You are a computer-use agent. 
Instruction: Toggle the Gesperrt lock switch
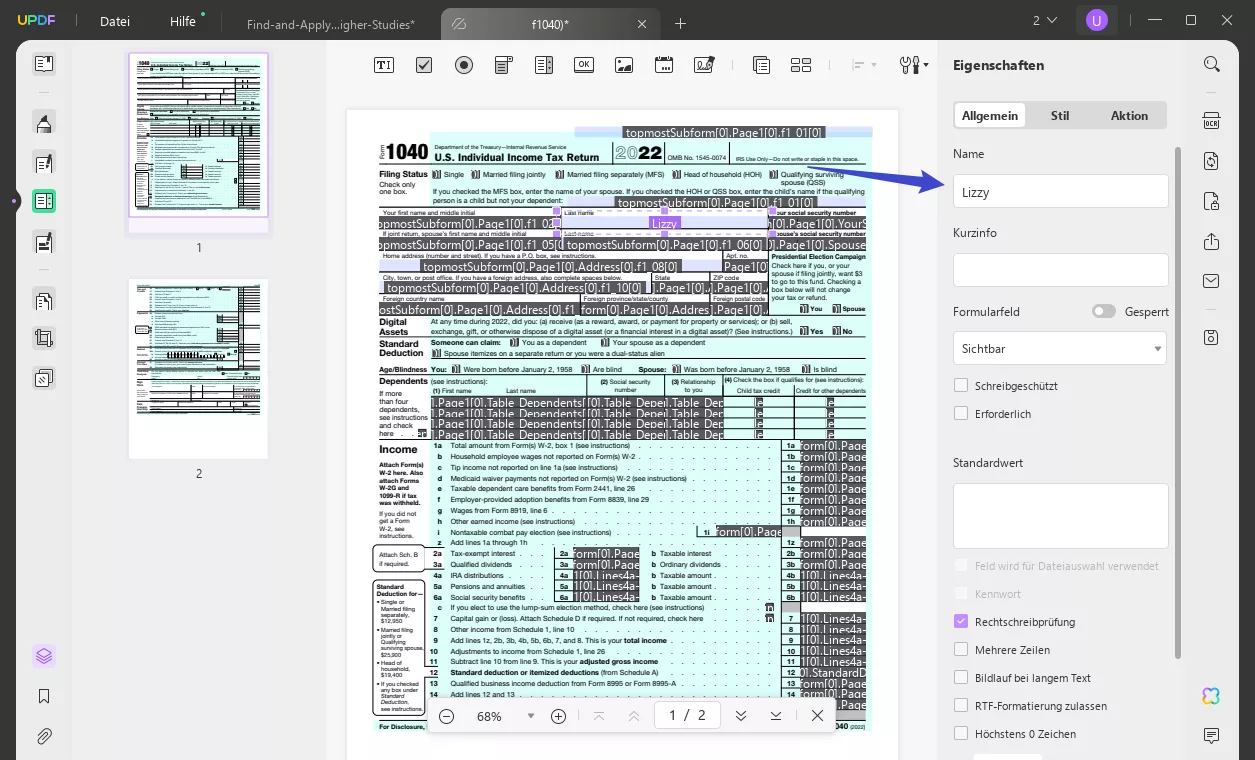(1103, 311)
